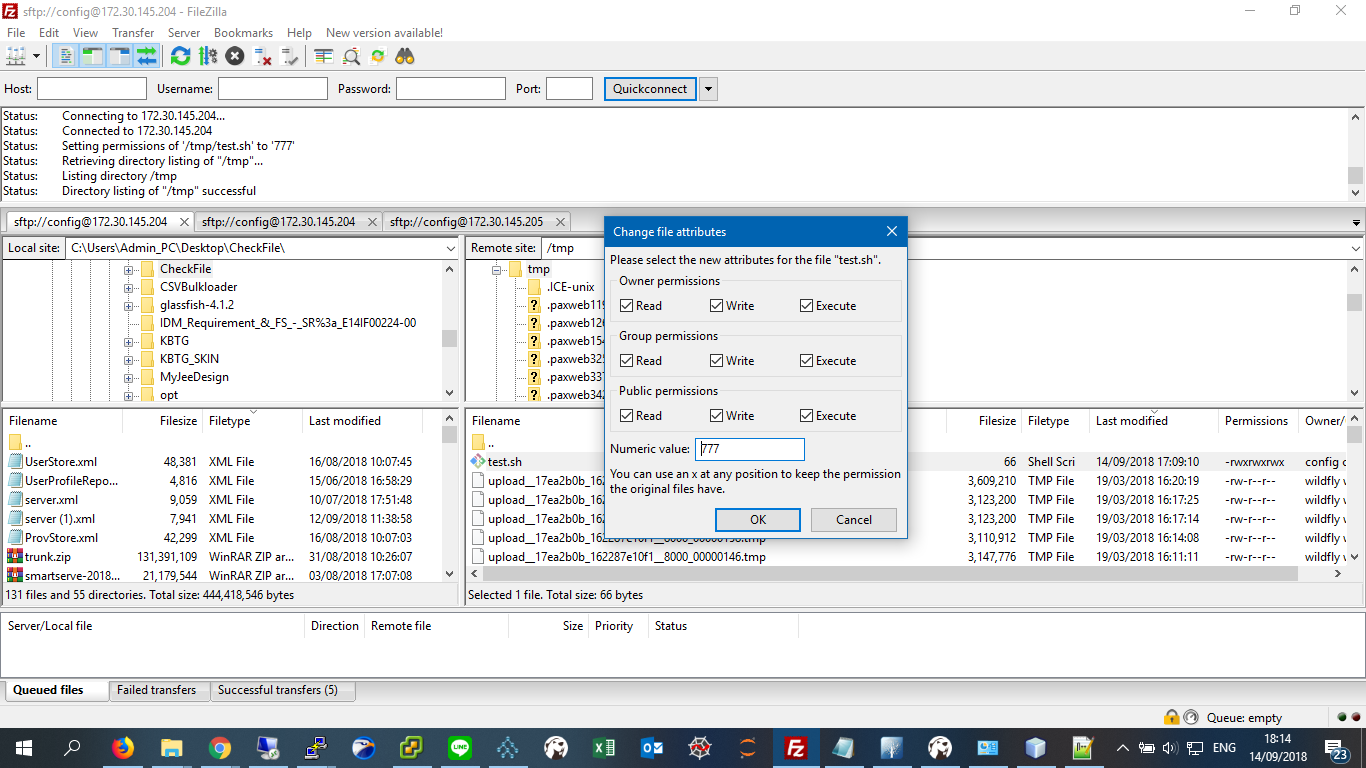This screenshot has width=1366, height=768.
Task: Open the Windows Start menu
Action: [x=24, y=748]
